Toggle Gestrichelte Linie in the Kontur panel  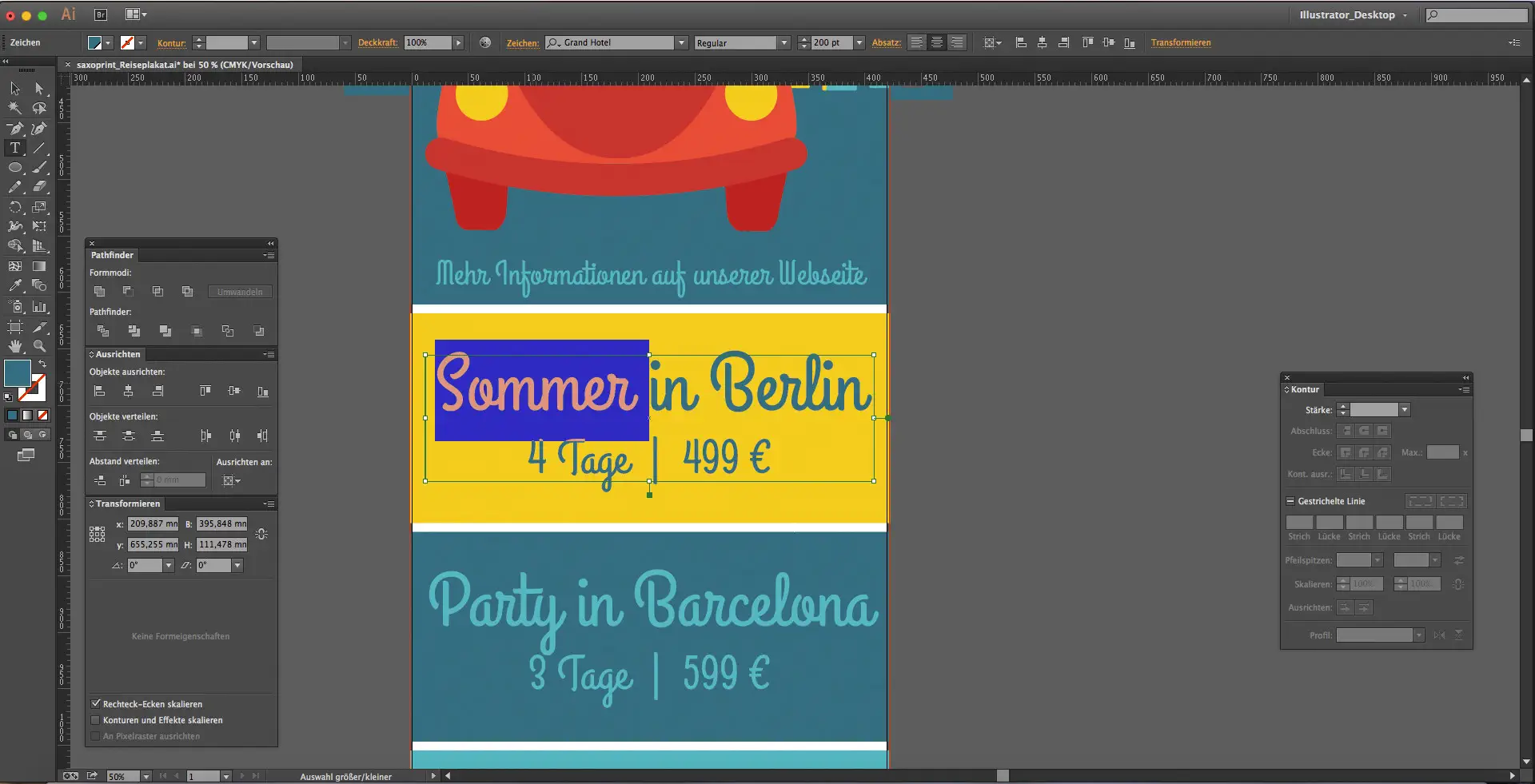point(1290,501)
